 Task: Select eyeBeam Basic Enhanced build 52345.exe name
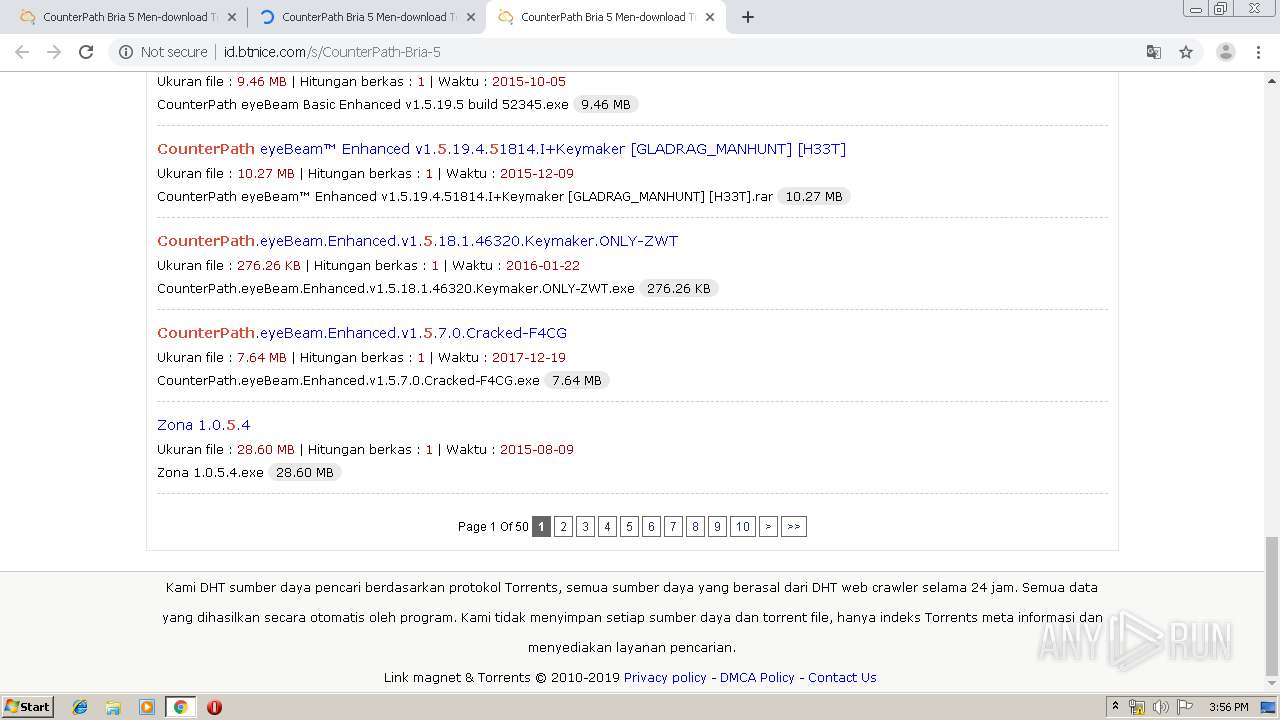coord(363,104)
